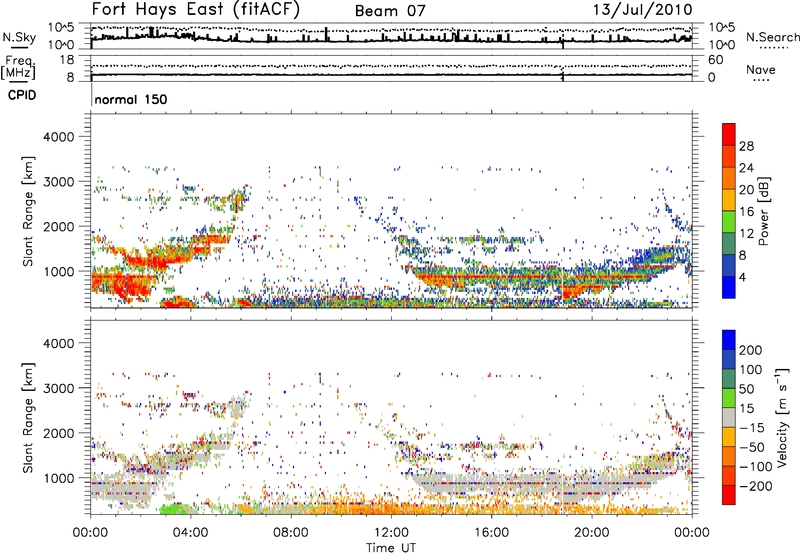
Task: Click the "10^5" tick beside N.Search
Action: click(722, 27)
